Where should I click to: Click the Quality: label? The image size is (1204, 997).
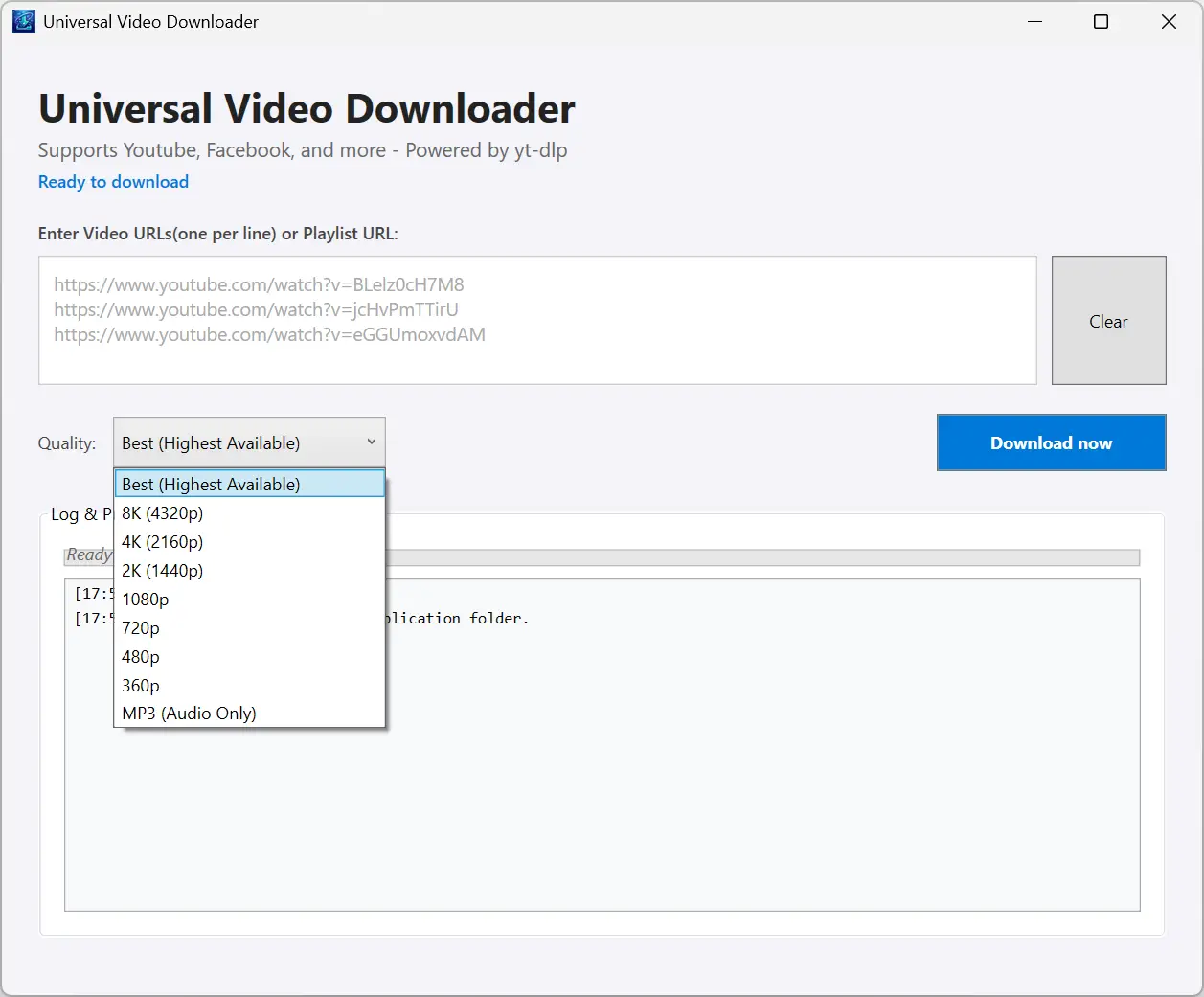[x=67, y=443]
